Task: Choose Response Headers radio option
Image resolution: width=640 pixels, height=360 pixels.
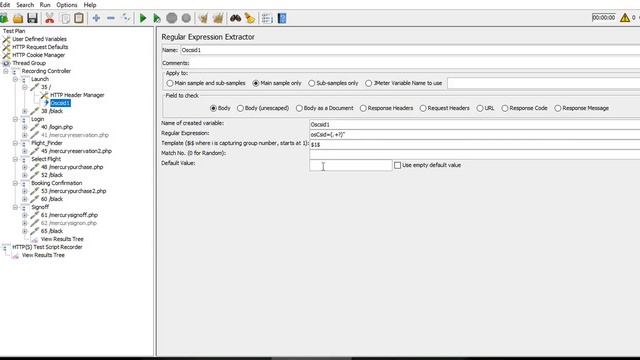Action: click(363, 108)
